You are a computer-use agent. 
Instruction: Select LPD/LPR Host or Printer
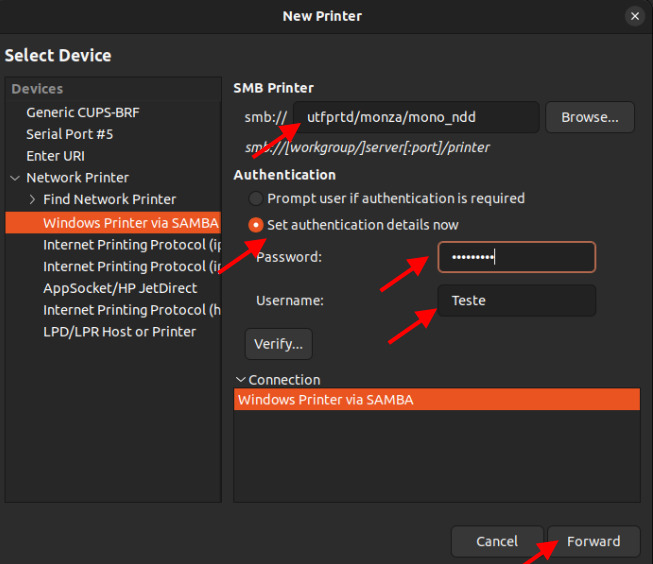coord(119,332)
